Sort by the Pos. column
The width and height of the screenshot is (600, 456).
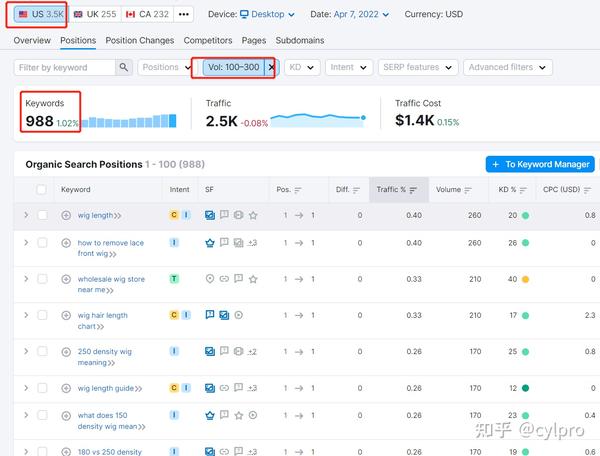[x=289, y=189]
